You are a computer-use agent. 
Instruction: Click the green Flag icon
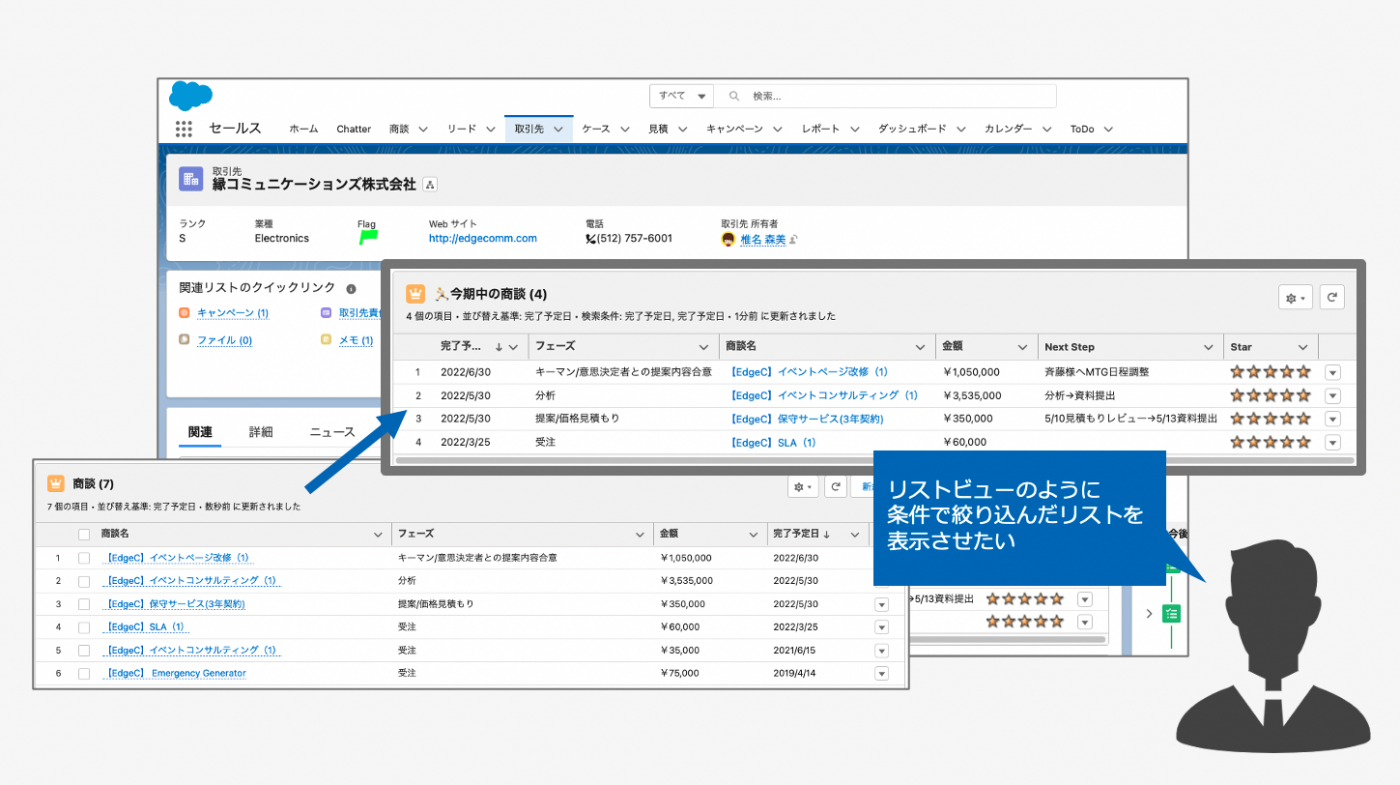point(367,238)
